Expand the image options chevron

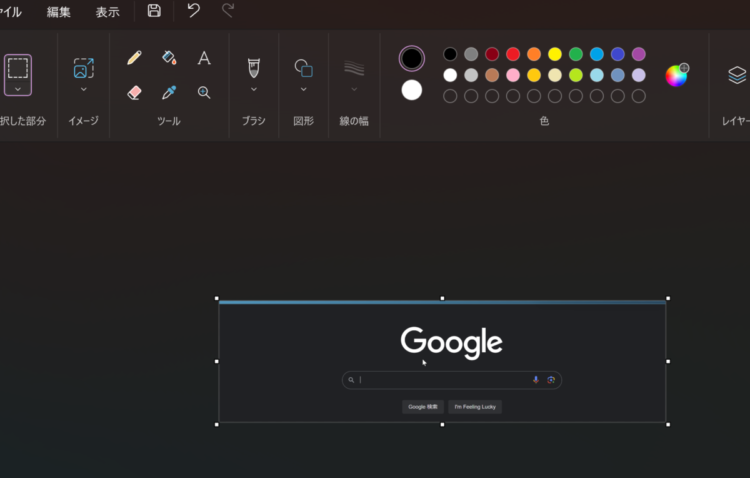pyautogui.click(x=84, y=89)
